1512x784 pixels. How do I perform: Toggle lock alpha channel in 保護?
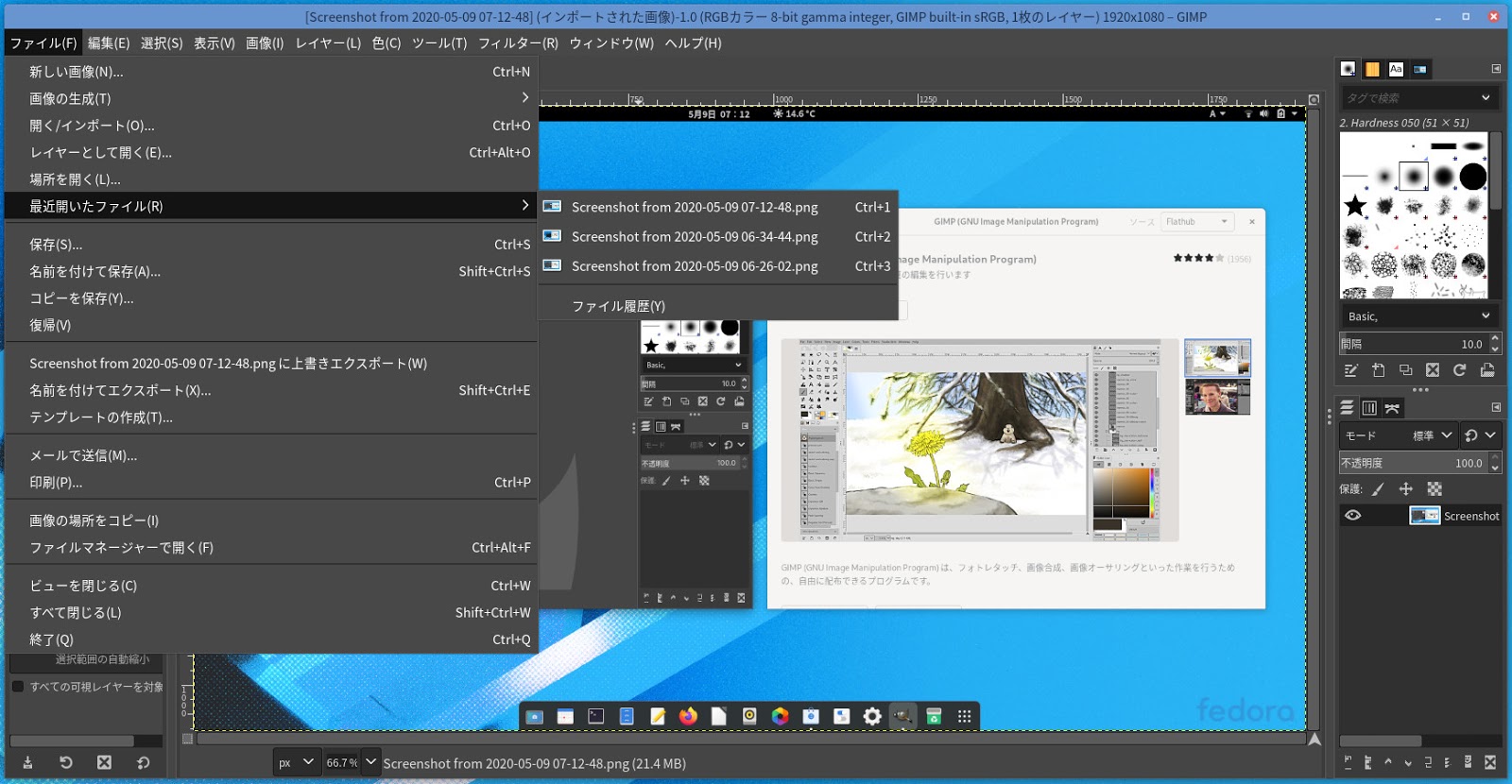pyautogui.click(x=1435, y=489)
